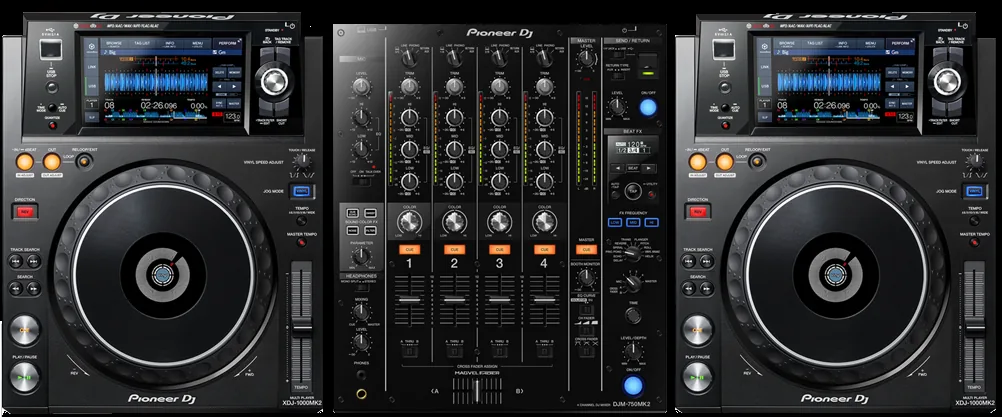Click the MEMORY button on left deck screen
1002x417 pixels.
(x=235, y=72)
